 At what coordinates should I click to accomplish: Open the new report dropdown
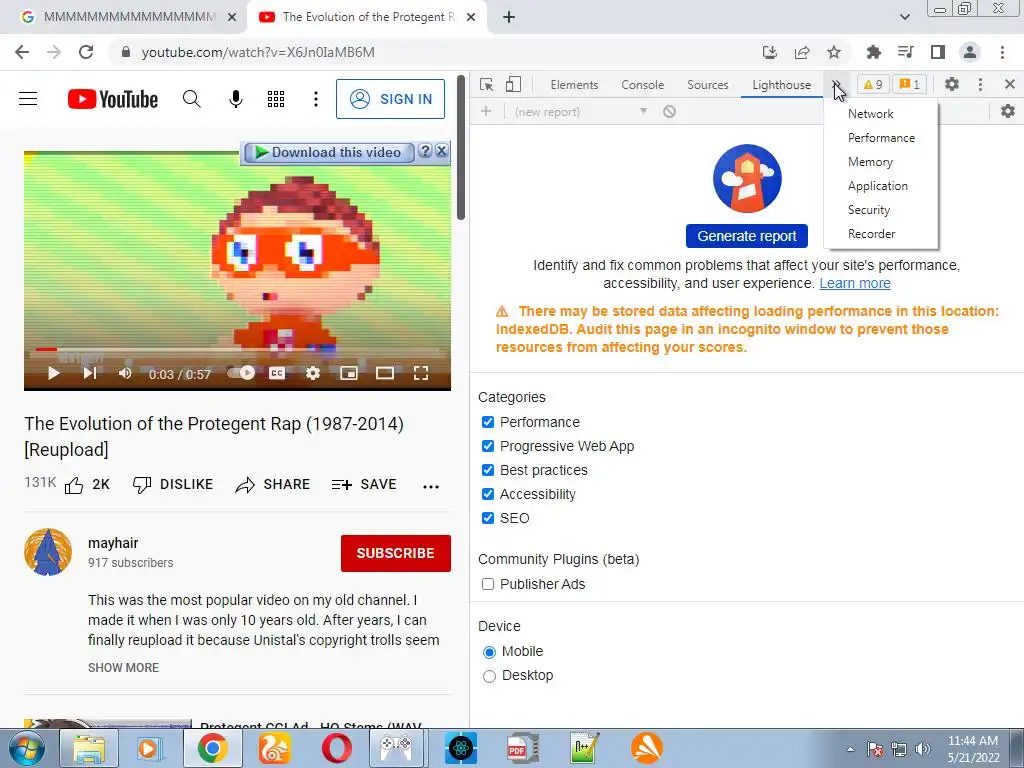[x=581, y=112]
